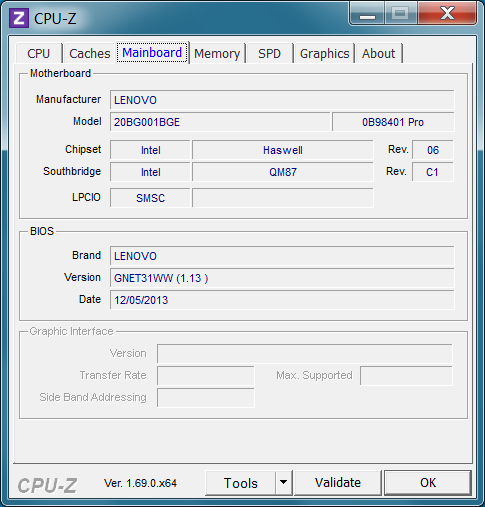Click the 0B98401 Pro field
Viewport: 485px width, 507px height.
click(x=393, y=122)
